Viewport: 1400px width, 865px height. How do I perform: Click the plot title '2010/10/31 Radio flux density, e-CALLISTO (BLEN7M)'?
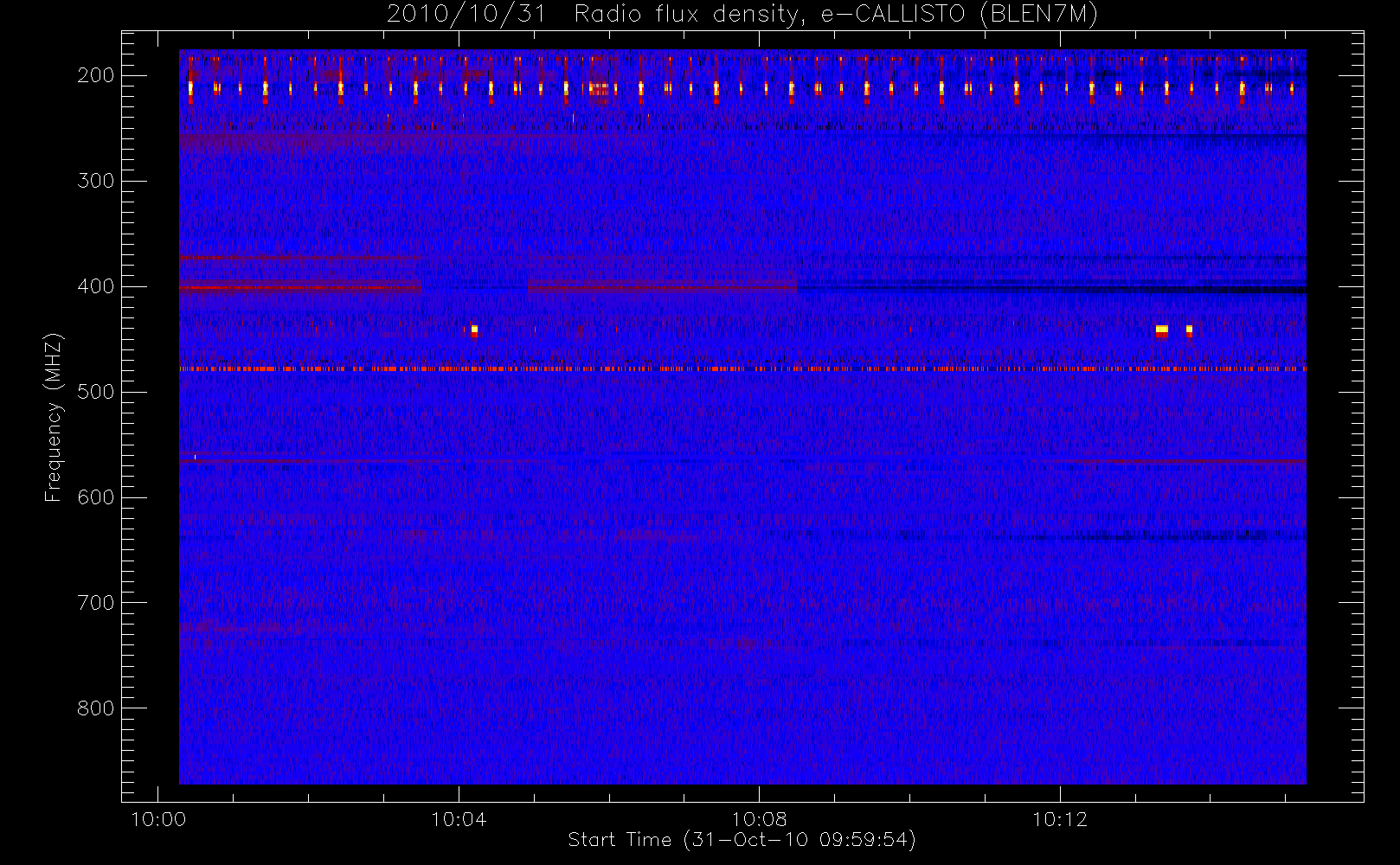coord(742,15)
